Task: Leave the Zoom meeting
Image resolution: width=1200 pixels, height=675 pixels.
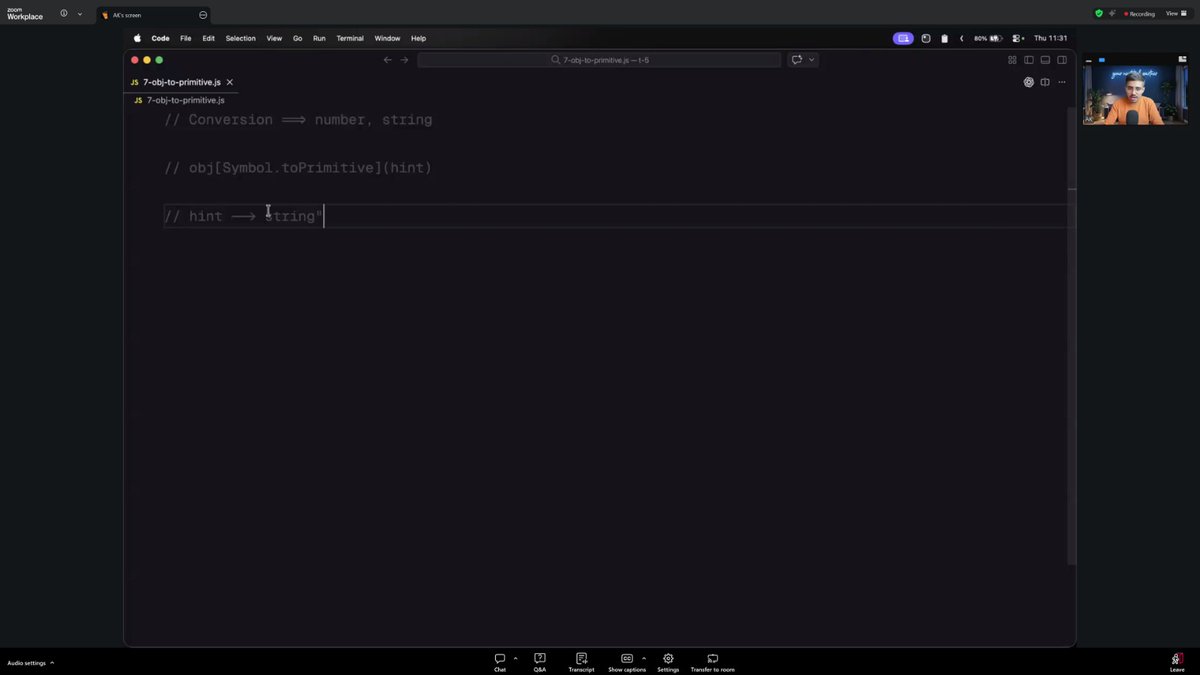Action: [x=1177, y=662]
